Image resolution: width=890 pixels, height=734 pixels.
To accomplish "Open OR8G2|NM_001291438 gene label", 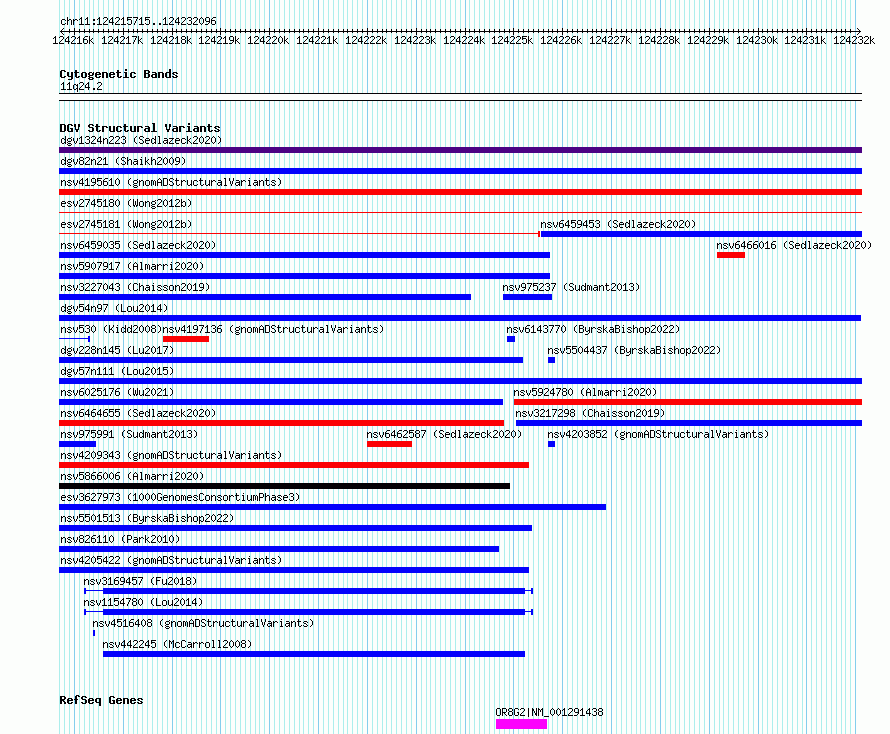I will 549,712.
